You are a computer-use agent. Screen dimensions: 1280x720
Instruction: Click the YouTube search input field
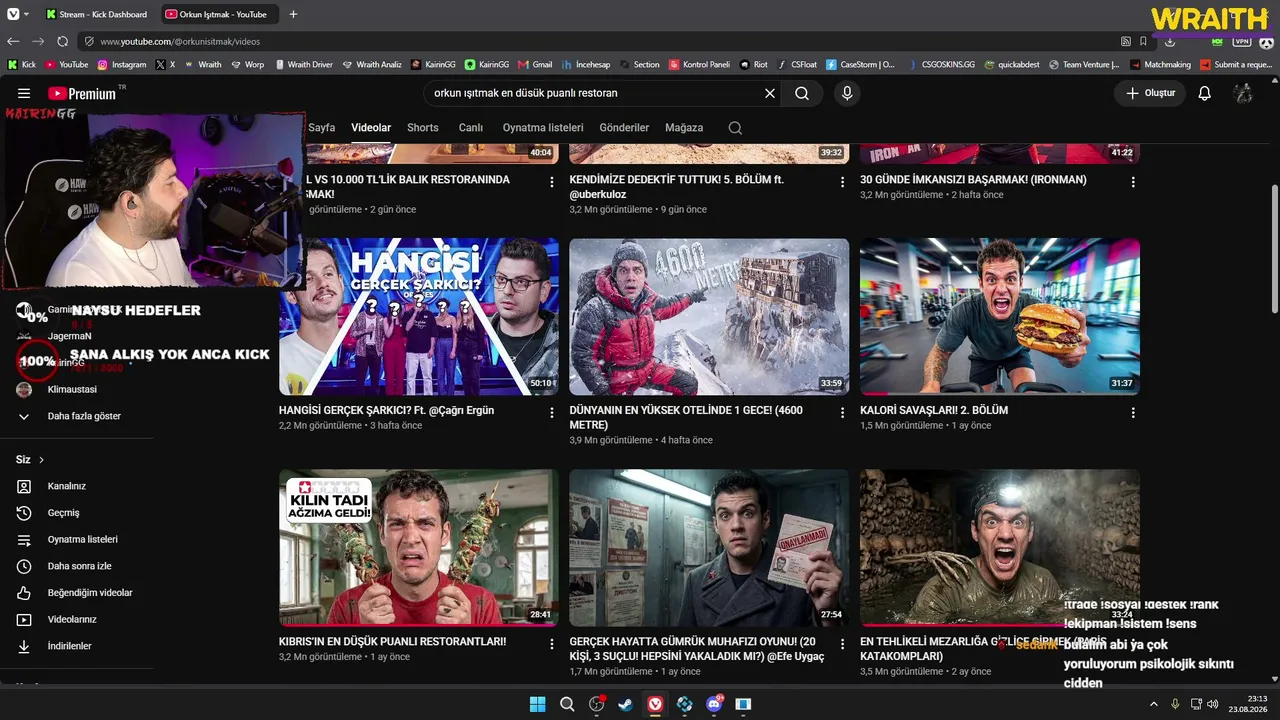[x=595, y=93]
